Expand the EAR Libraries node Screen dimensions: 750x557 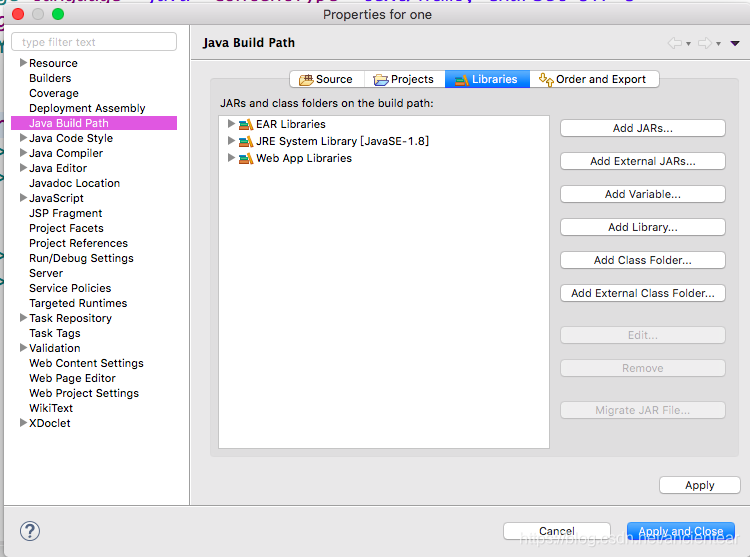(x=231, y=124)
